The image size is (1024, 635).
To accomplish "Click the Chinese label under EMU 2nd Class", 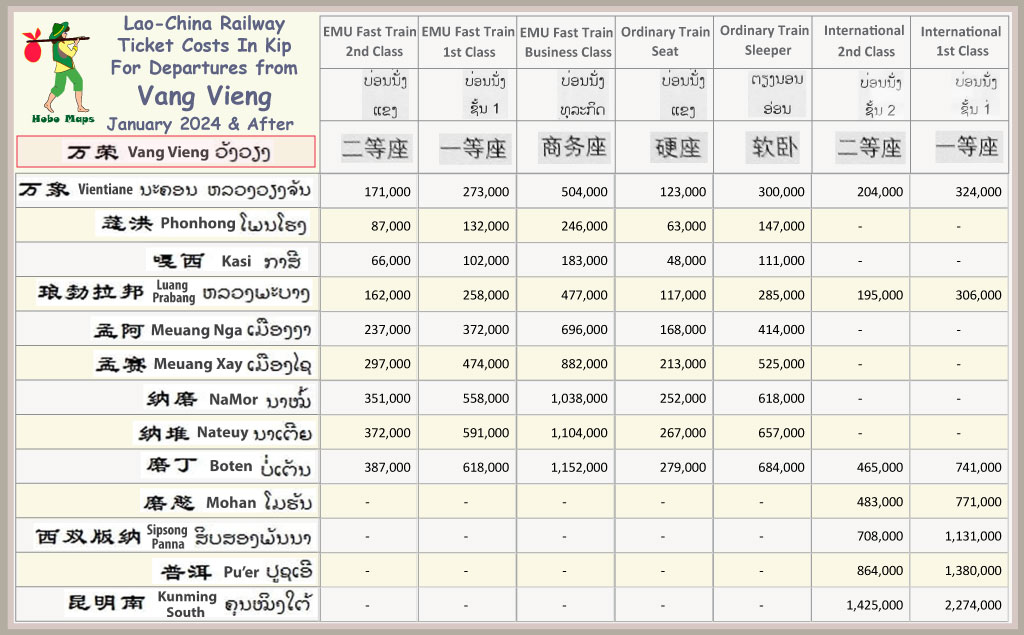I will tap(375, 149).
